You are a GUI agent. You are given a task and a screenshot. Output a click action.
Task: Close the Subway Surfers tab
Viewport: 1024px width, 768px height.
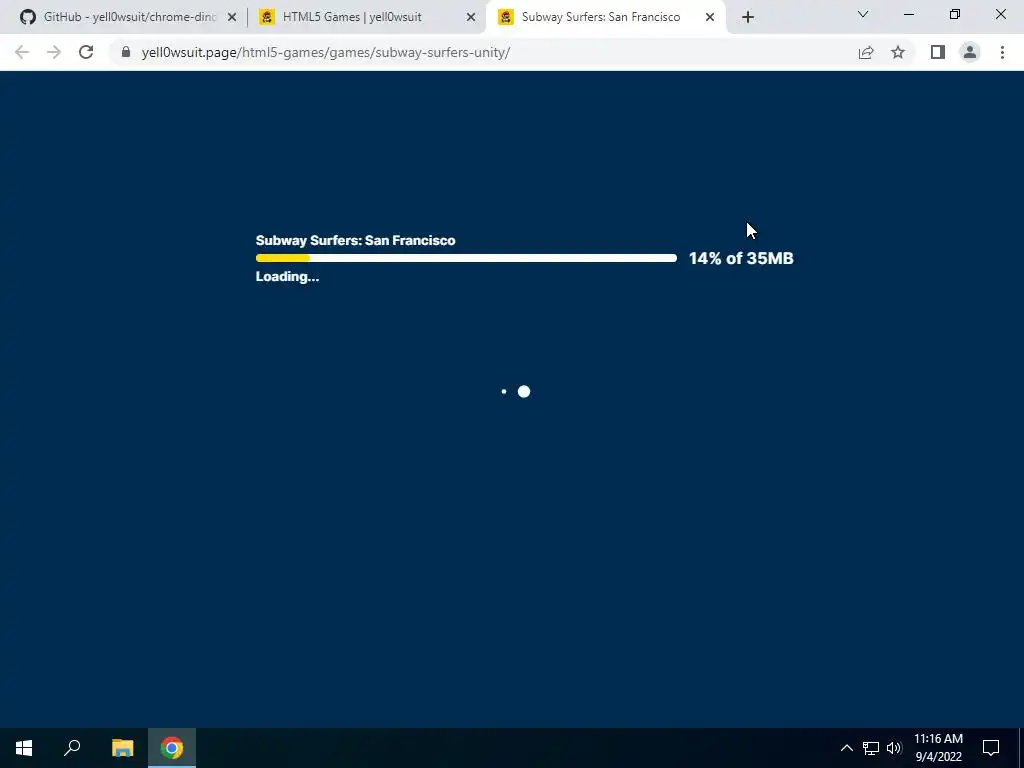click(x=710, y=17)
